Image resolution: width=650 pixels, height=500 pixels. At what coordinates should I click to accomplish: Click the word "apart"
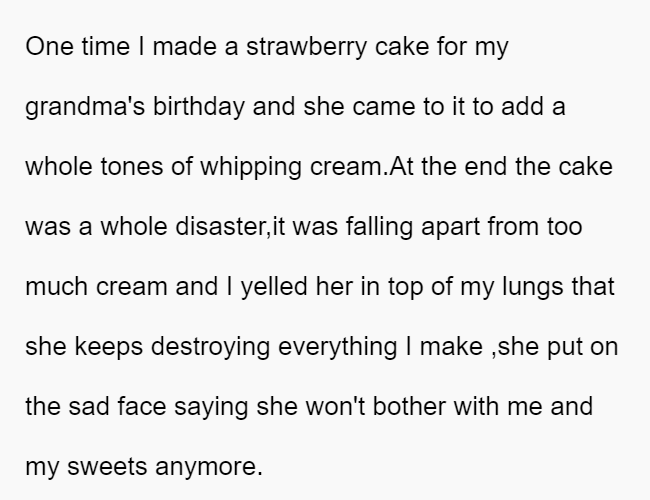tap(450, 227)
